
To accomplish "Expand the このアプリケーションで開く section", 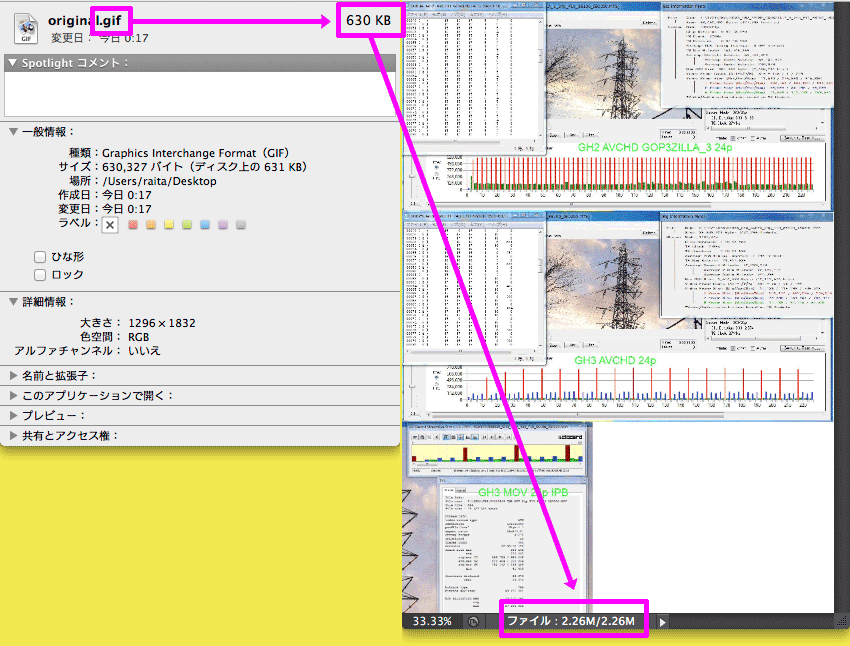I will pyautogui.click(x=12, y=395).
